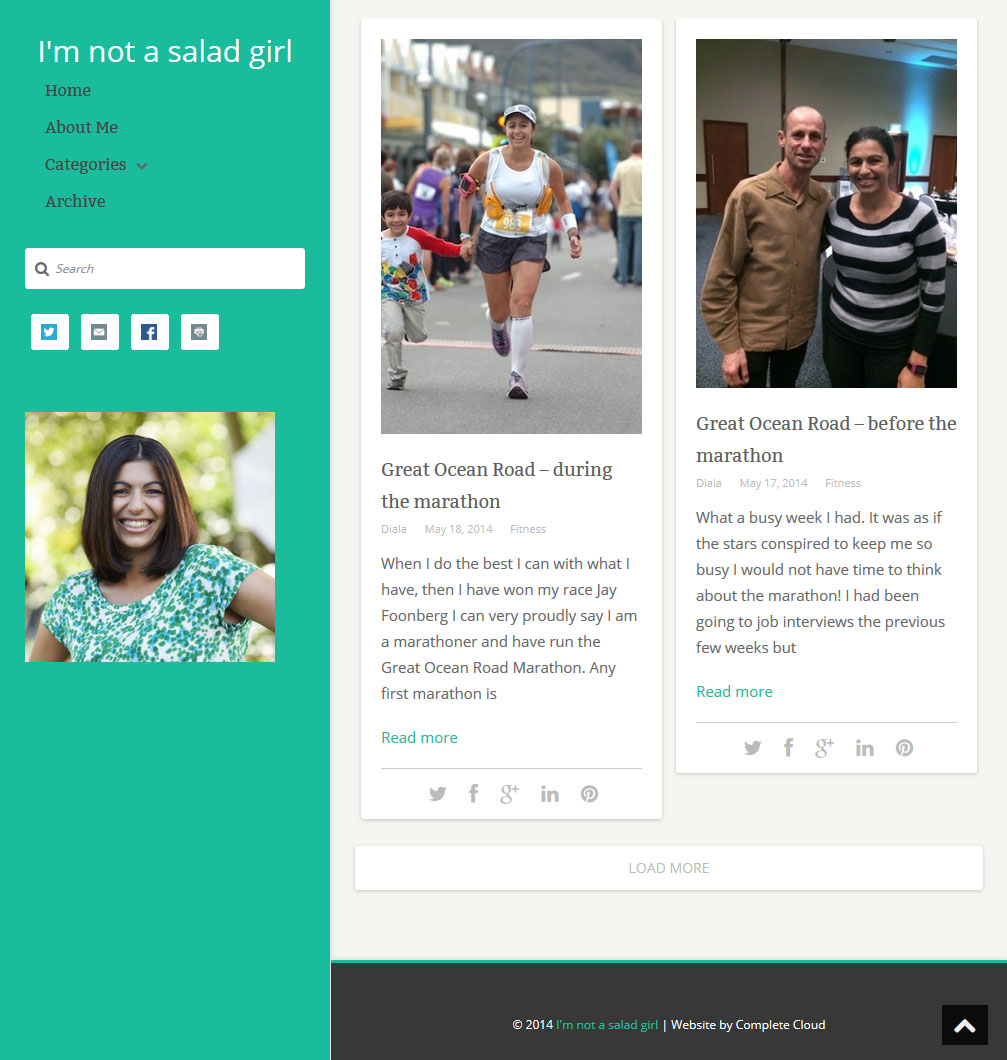
Task: Expand the Categories dropdown chevron
Action: pyautogui.click(x=142, y=166)
